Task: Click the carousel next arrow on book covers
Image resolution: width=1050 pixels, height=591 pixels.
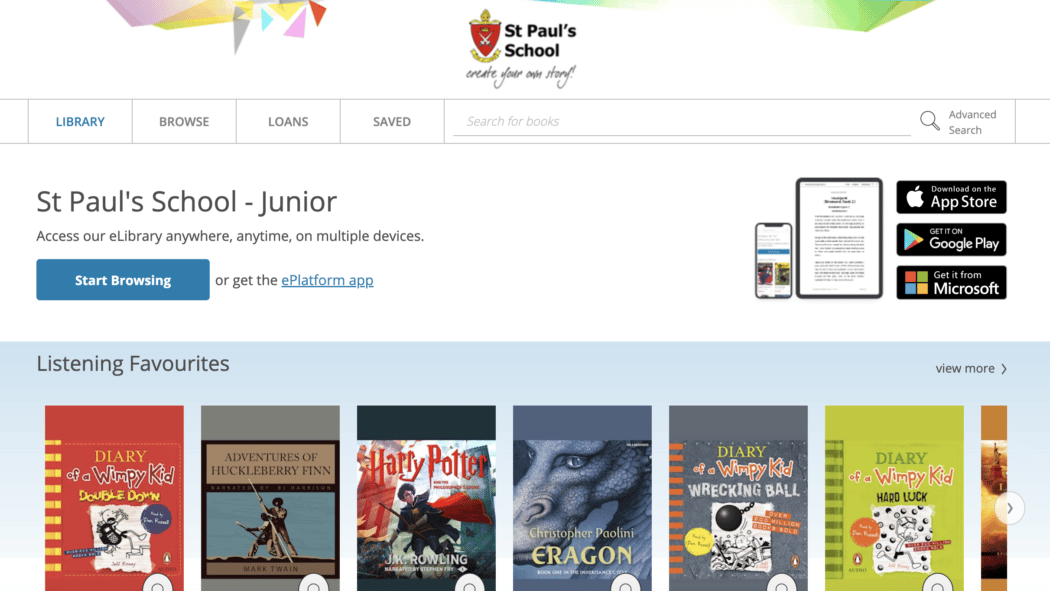Action: pyautogui.click(x=1010, y=509)
